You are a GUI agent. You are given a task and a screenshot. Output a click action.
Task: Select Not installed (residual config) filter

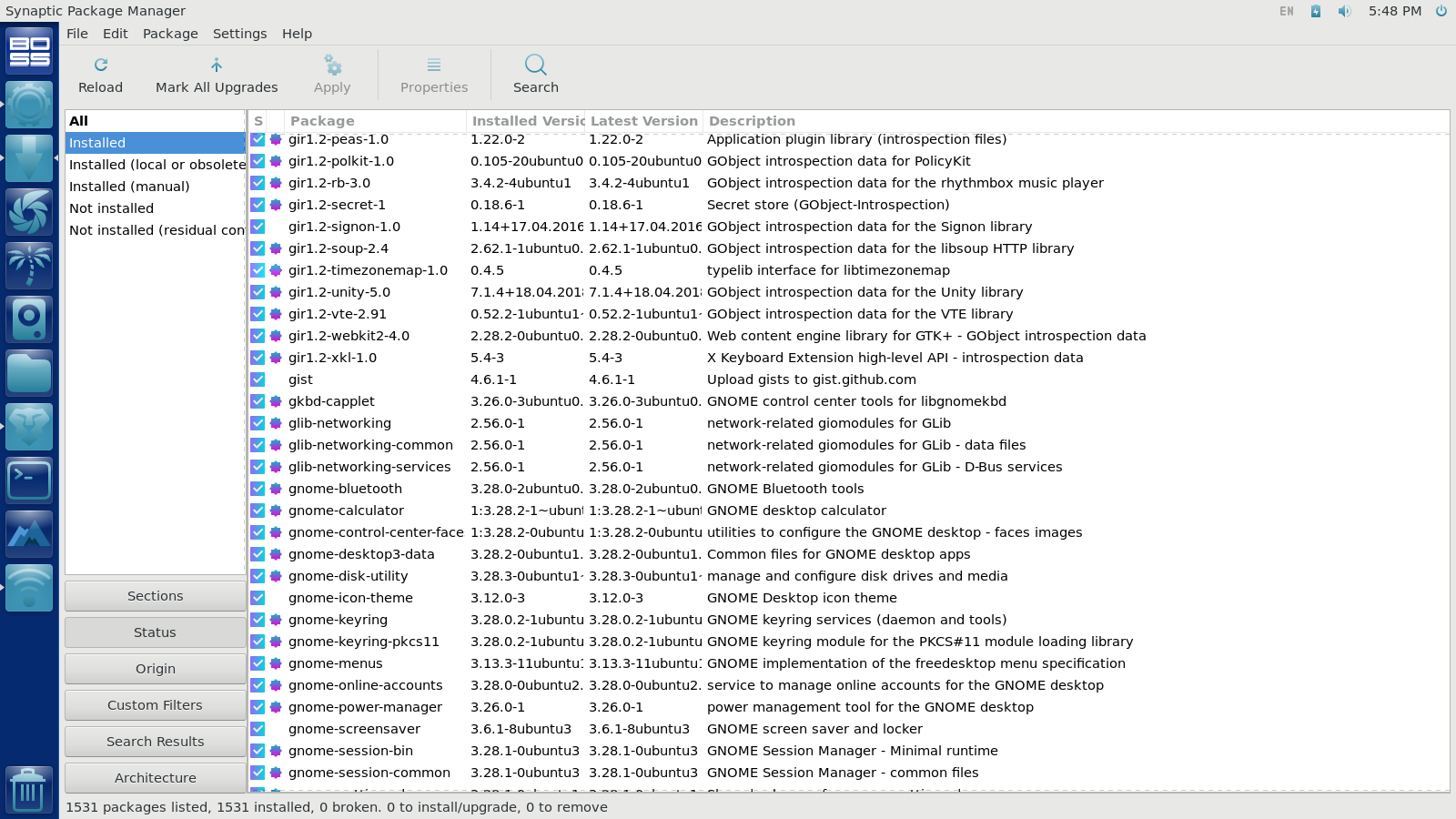(156, 230)
